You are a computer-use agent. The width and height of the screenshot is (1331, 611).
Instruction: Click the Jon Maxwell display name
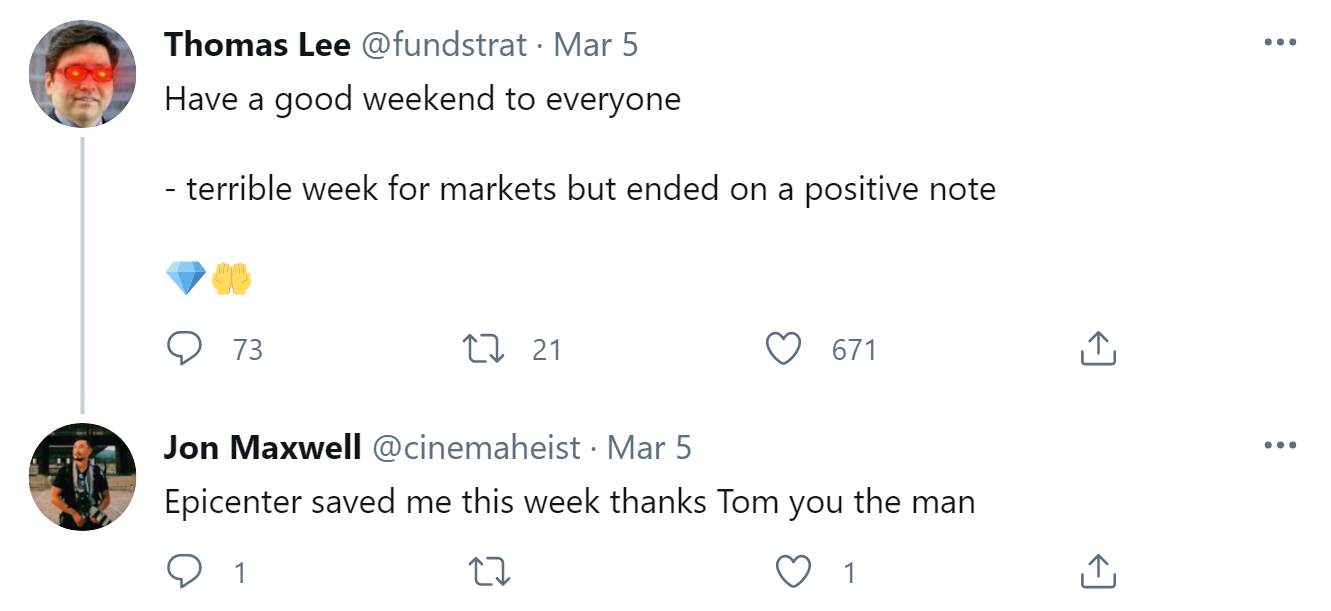coord(262,447)
